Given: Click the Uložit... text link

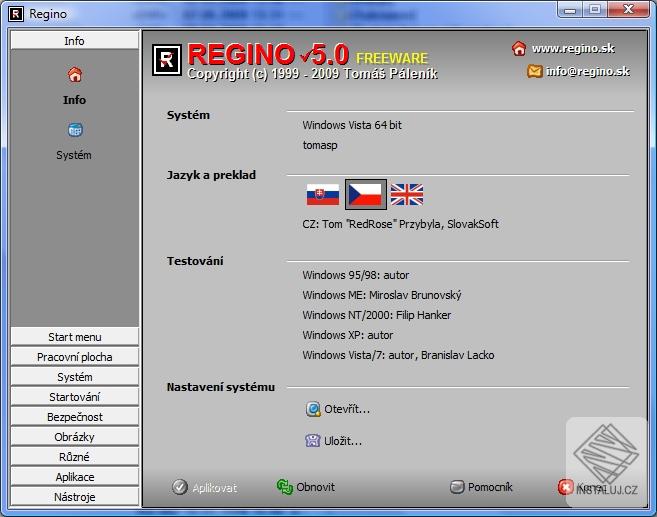Looking at the screenshot, I should click(x=343, y=441).
